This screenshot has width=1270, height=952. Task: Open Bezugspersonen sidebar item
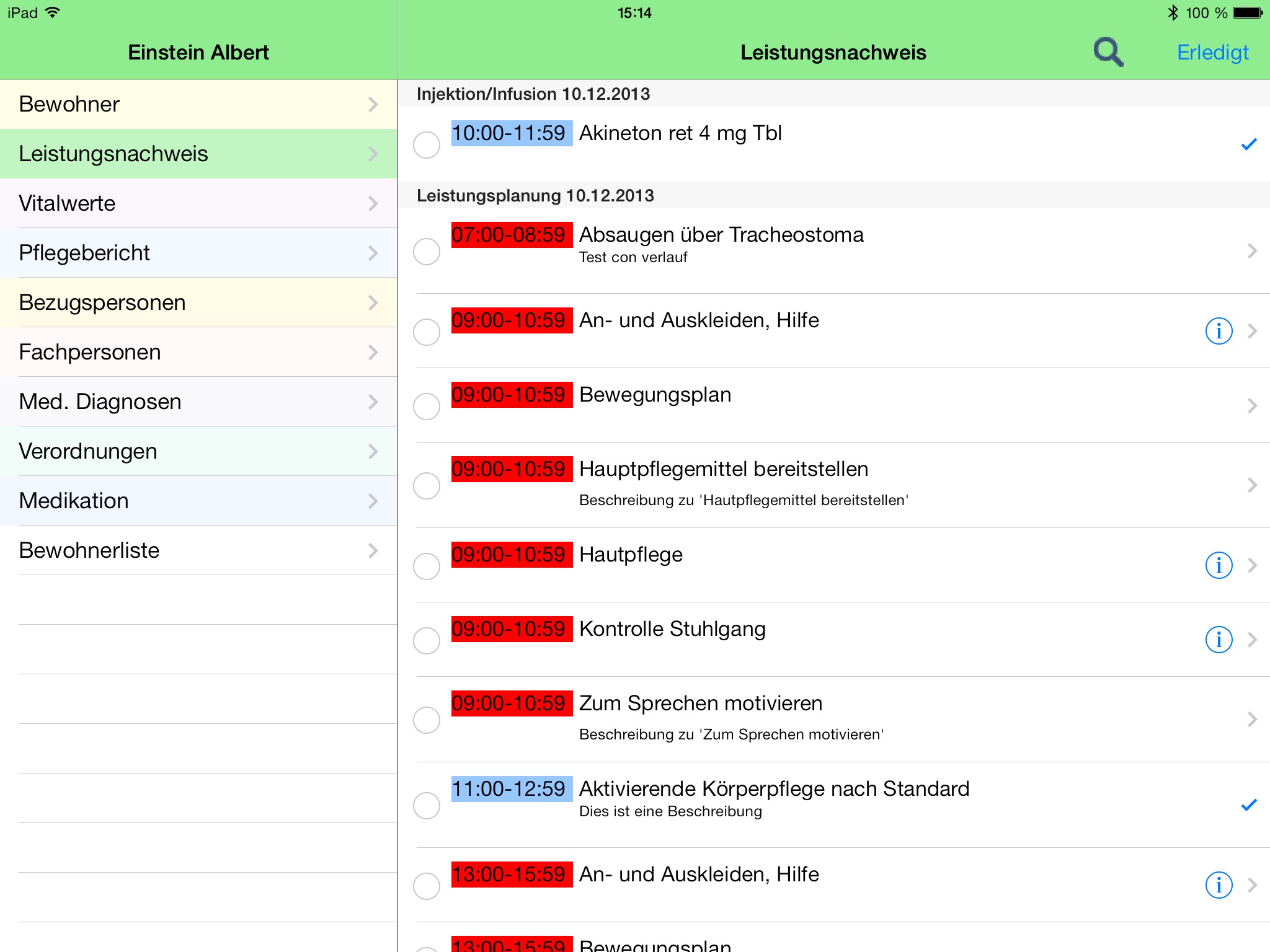[198, 302]
